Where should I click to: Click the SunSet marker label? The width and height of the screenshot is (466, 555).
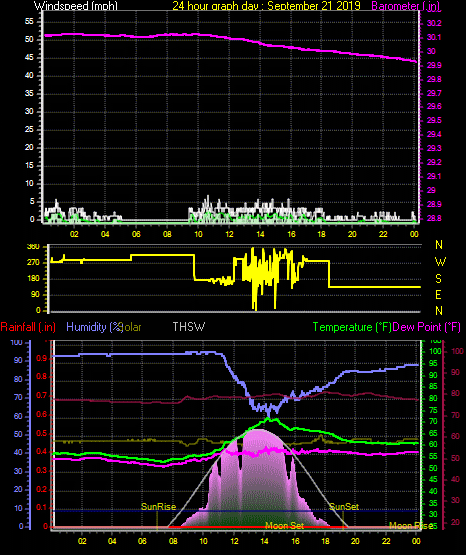coord(344,507)
